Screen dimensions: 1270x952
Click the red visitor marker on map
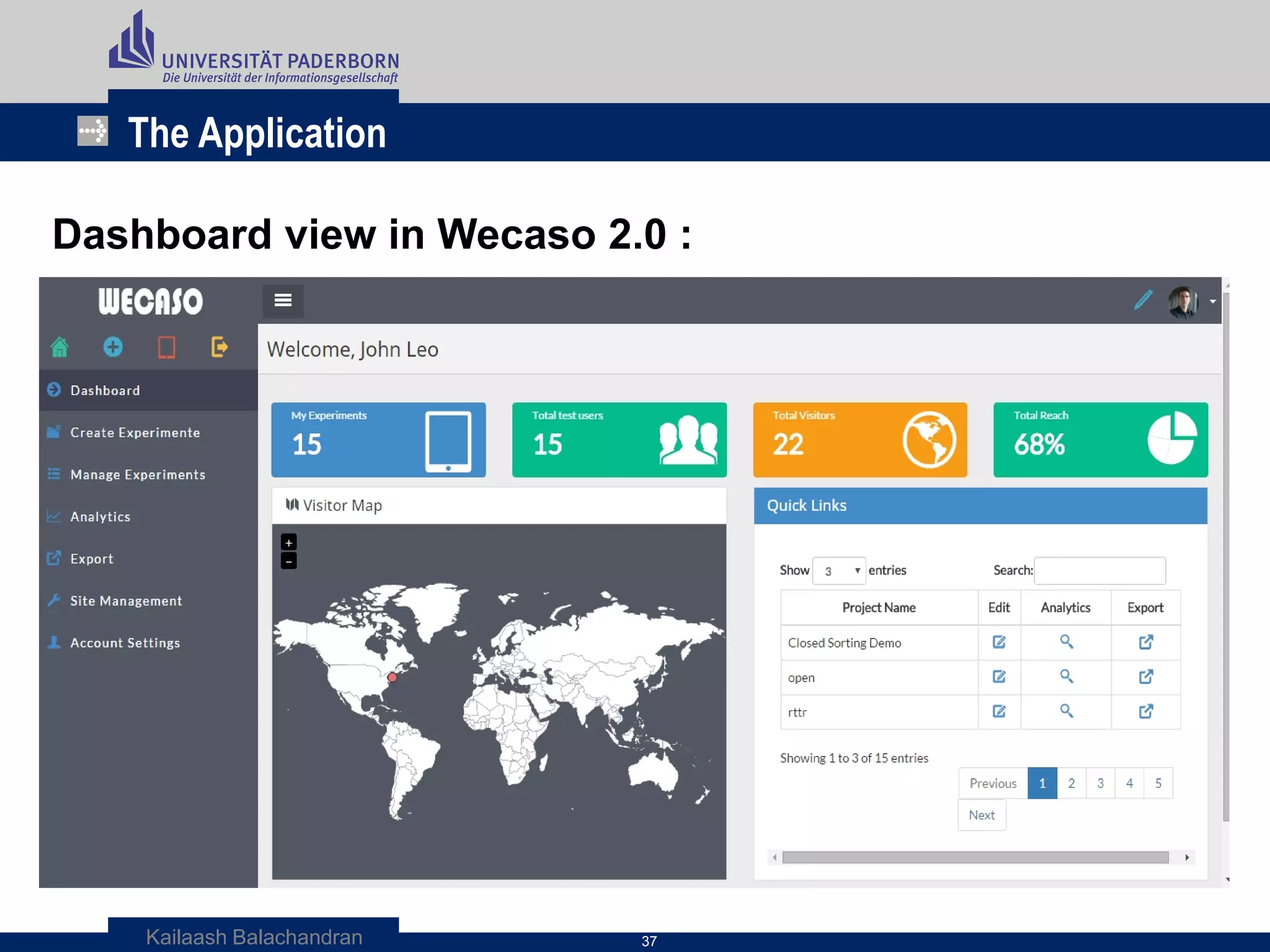(x=392, y=678)
